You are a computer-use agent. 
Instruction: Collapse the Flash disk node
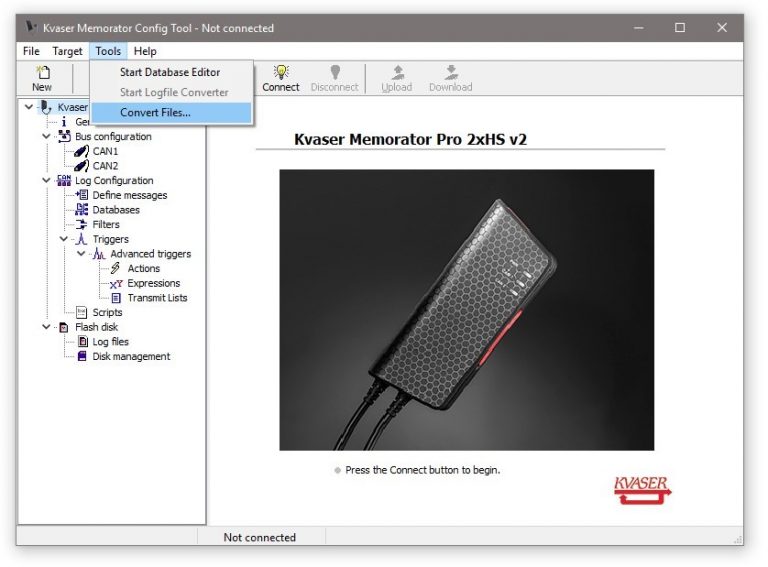pos(47,327)
